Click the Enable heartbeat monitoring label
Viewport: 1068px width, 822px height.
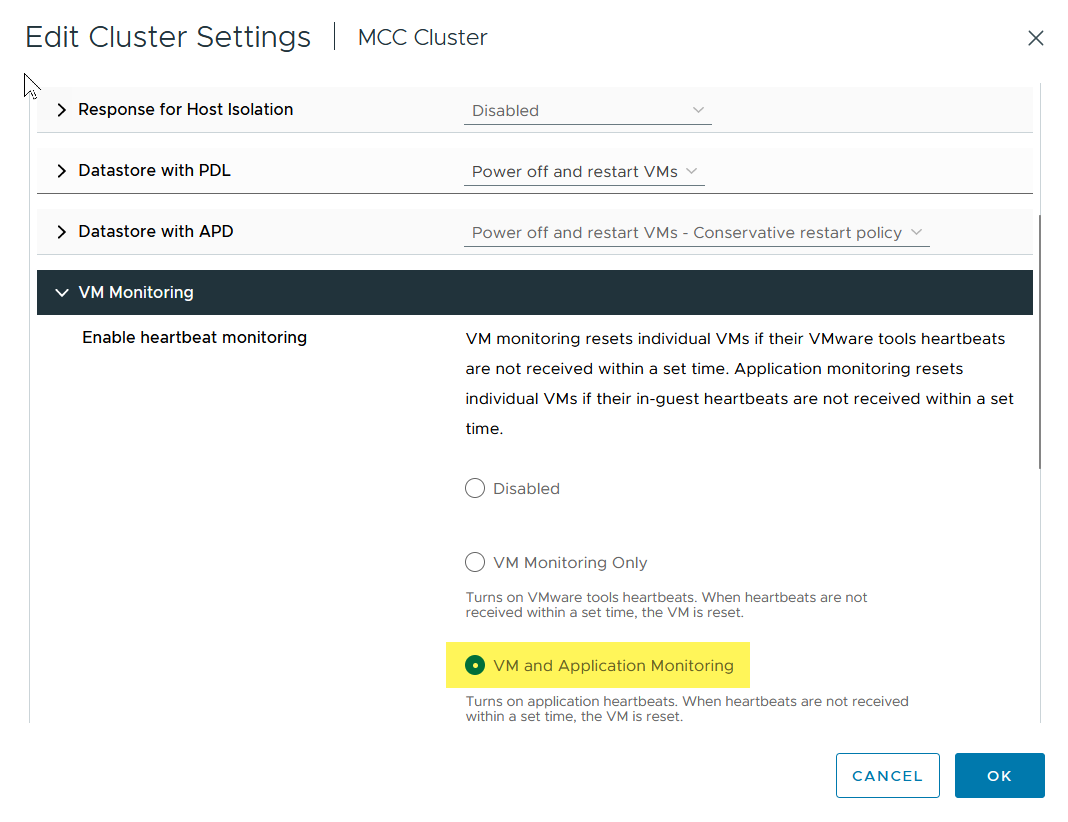point(194,338)
